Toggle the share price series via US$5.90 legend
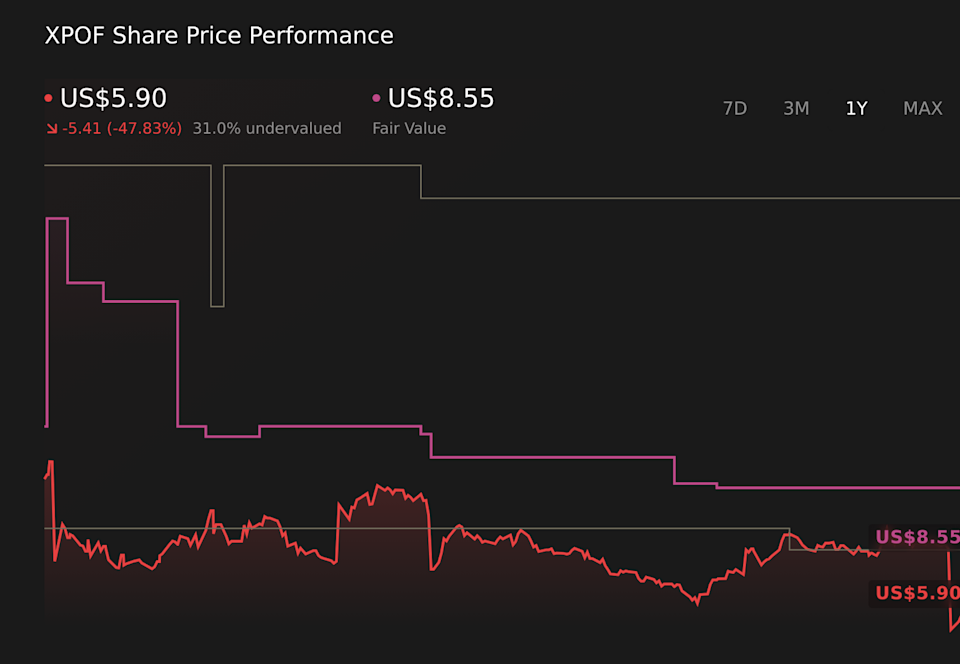 112,97
